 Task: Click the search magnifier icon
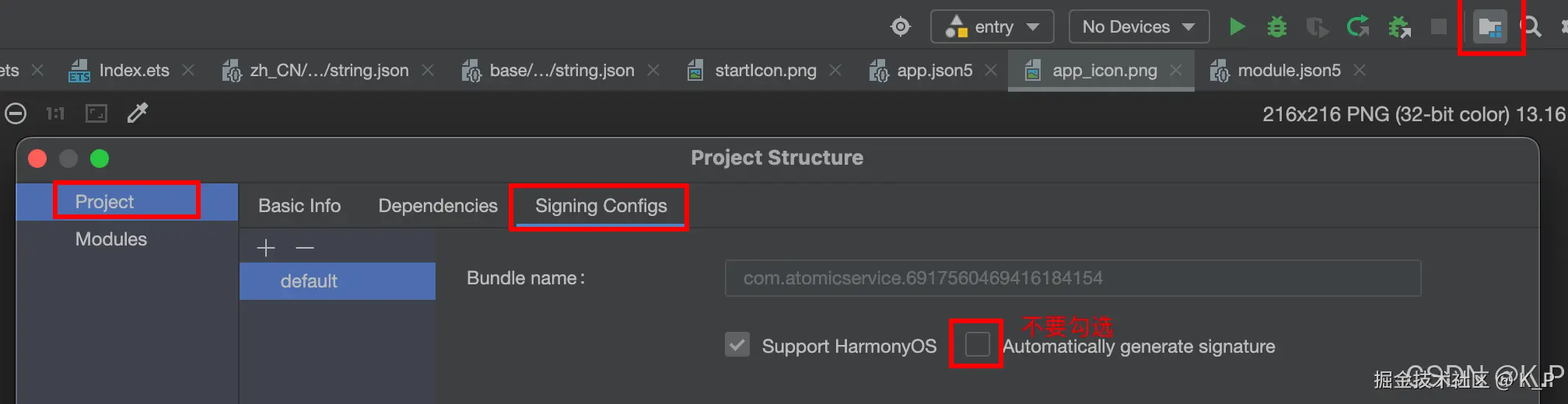[x=1531, y=27]
